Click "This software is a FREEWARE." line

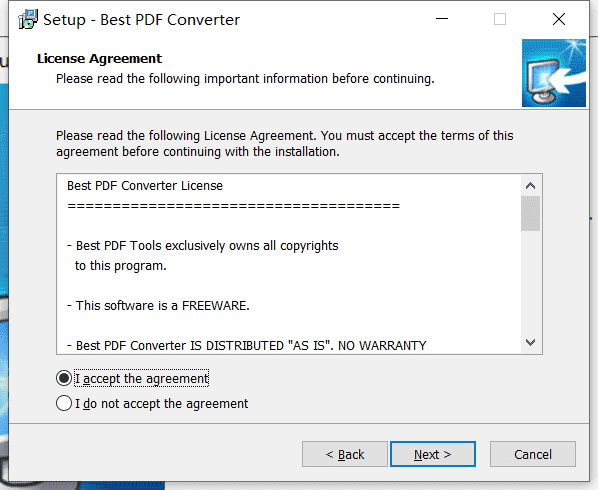158,306
